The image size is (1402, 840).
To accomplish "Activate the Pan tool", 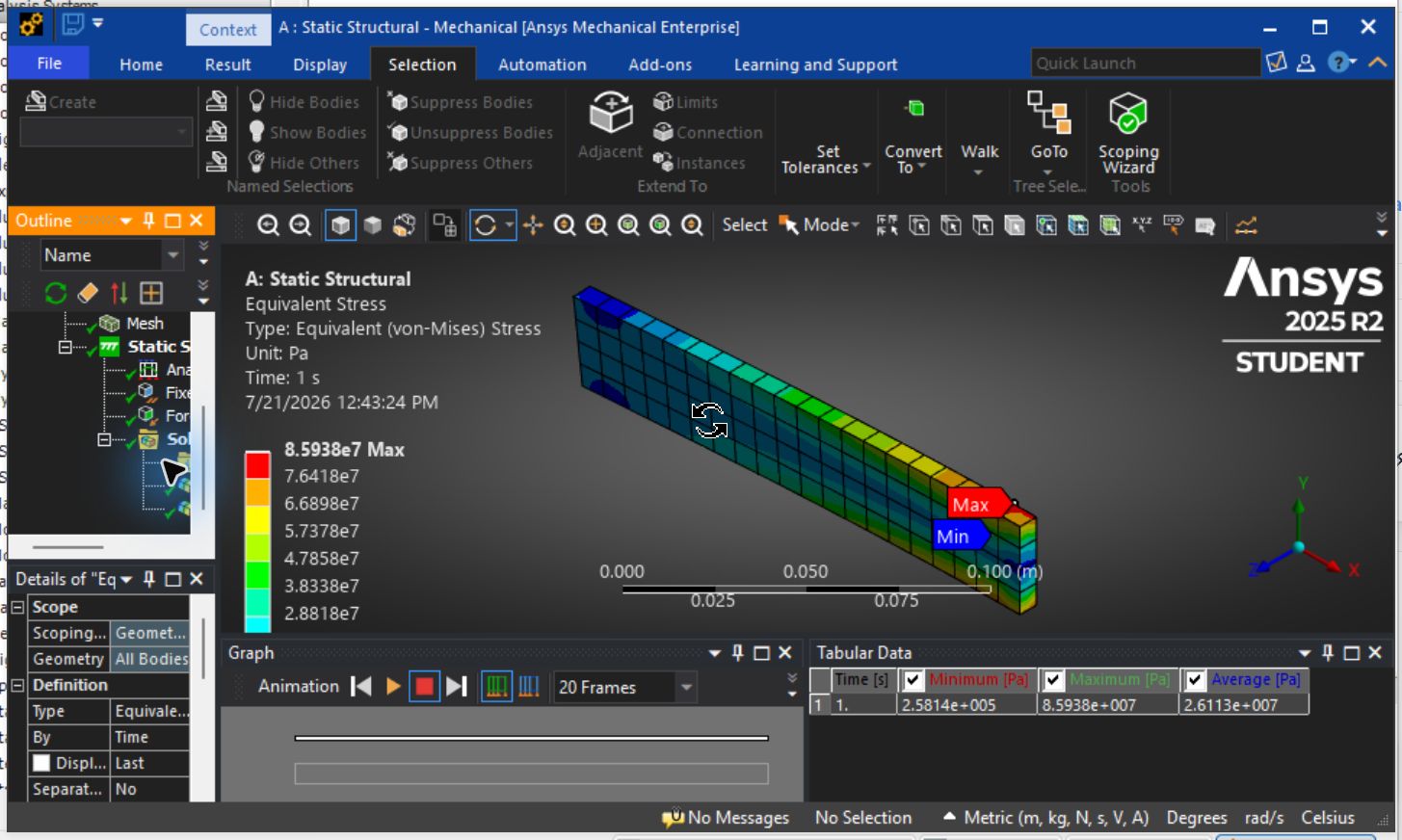I will click(x=533, y=225).
